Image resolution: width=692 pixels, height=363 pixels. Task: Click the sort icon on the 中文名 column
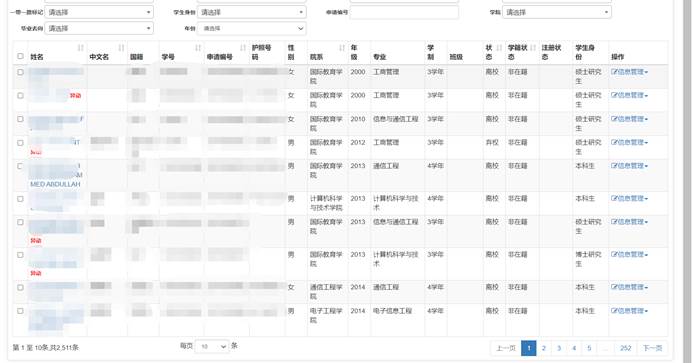coord(121,48)
